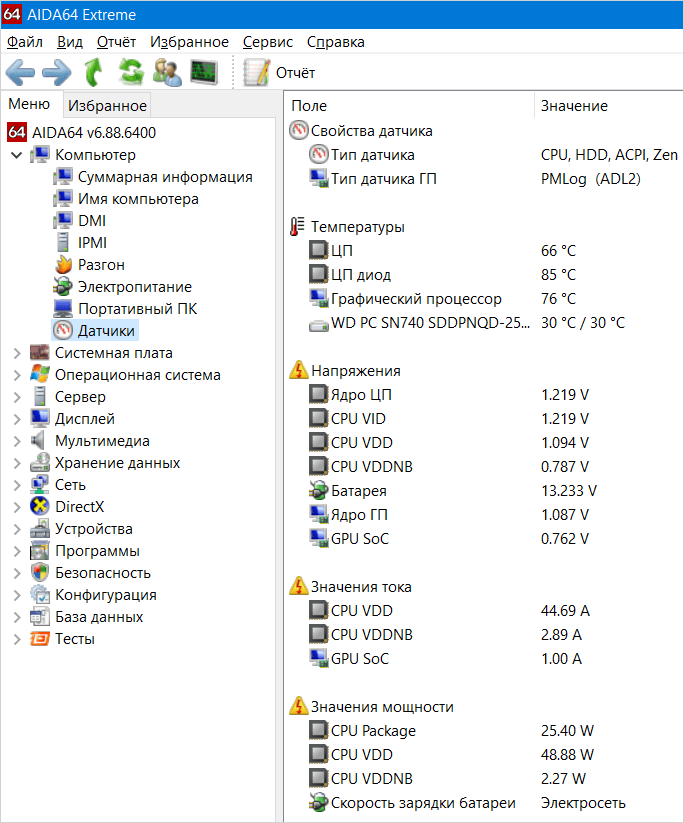Switch to the Избранное sidebar tab
684x823 pixels.
click(107, 105)
